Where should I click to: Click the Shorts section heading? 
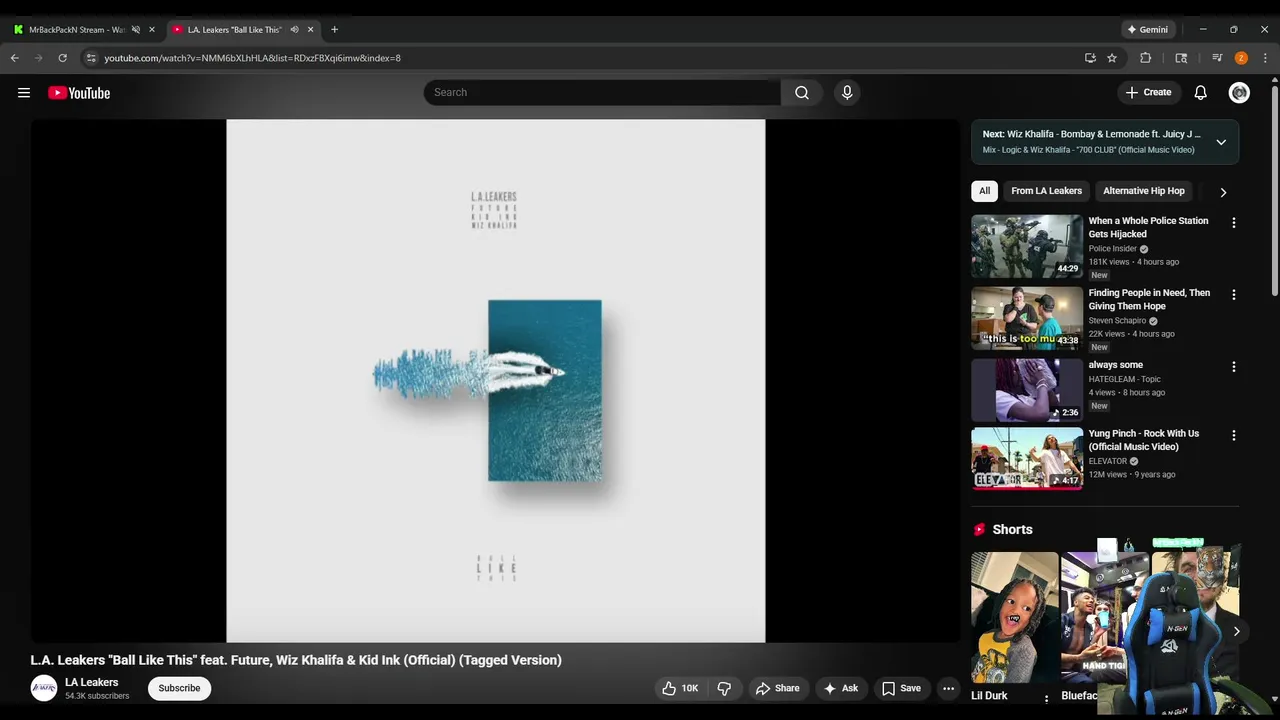point(1012,530)
